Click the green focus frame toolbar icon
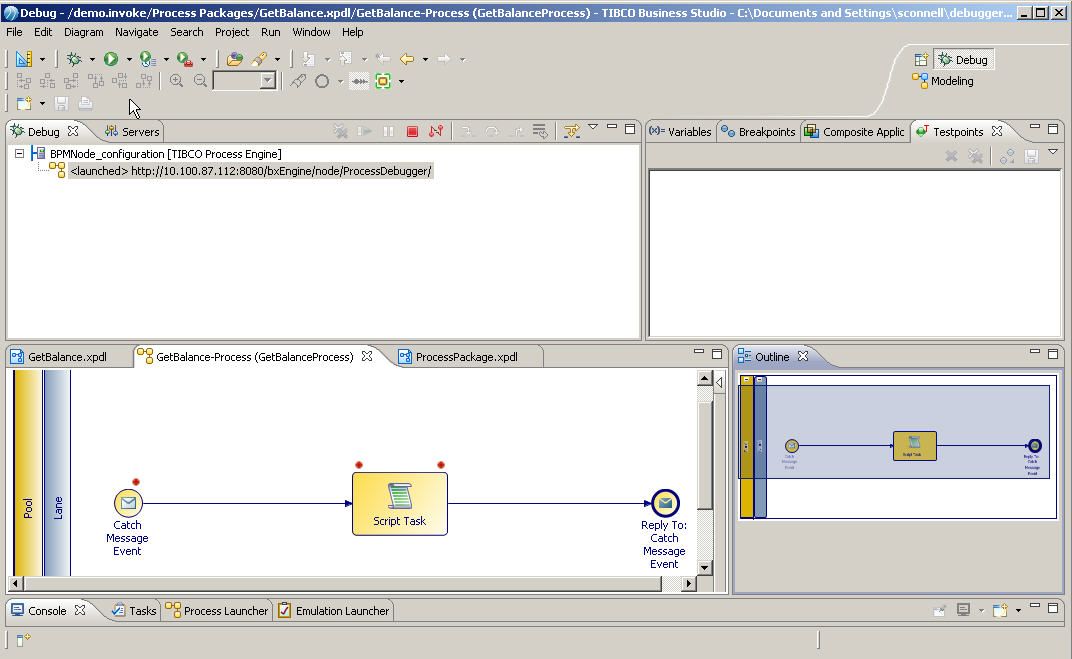 (383, 81)
